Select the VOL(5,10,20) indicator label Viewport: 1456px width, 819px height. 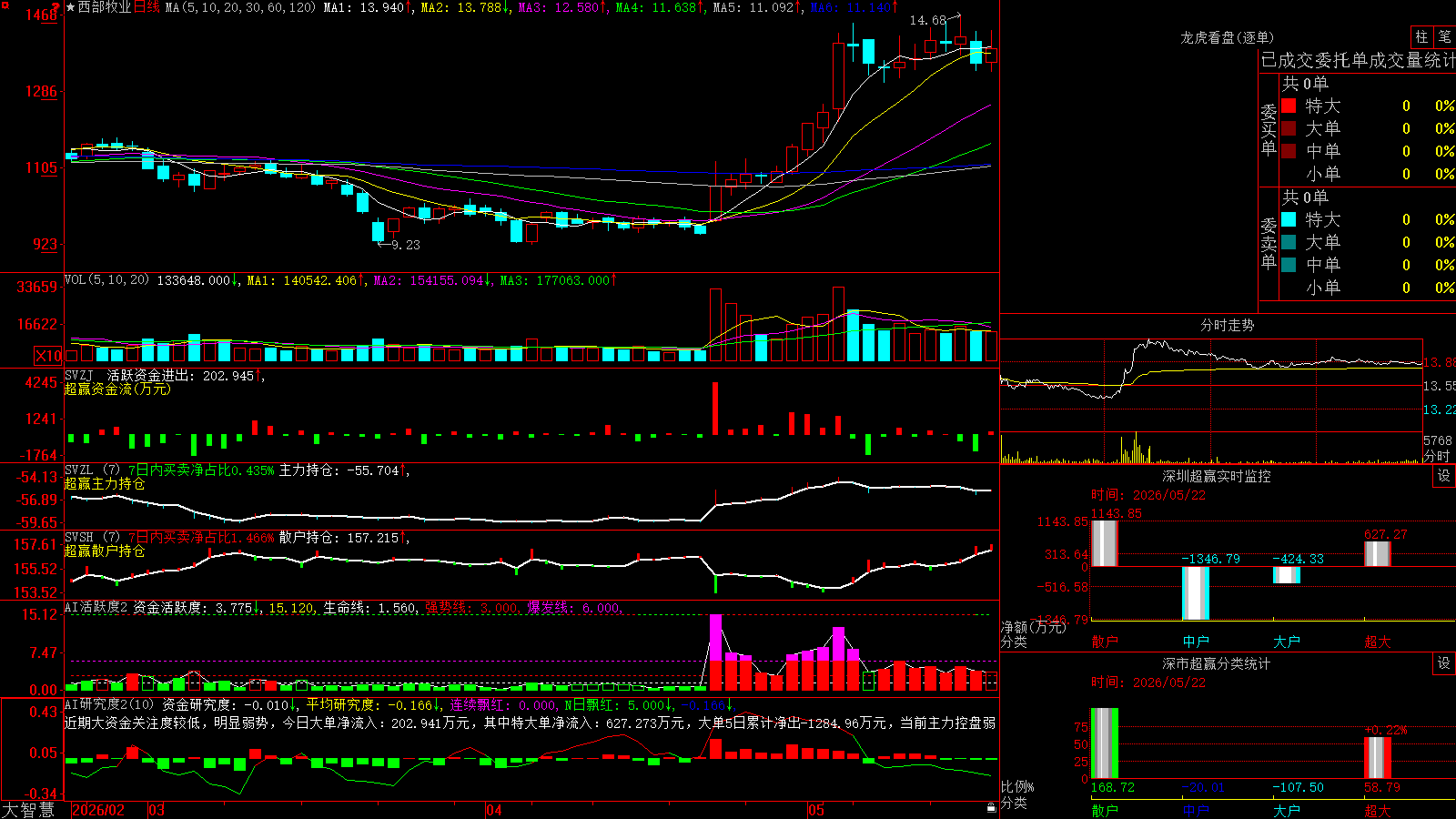106,280
